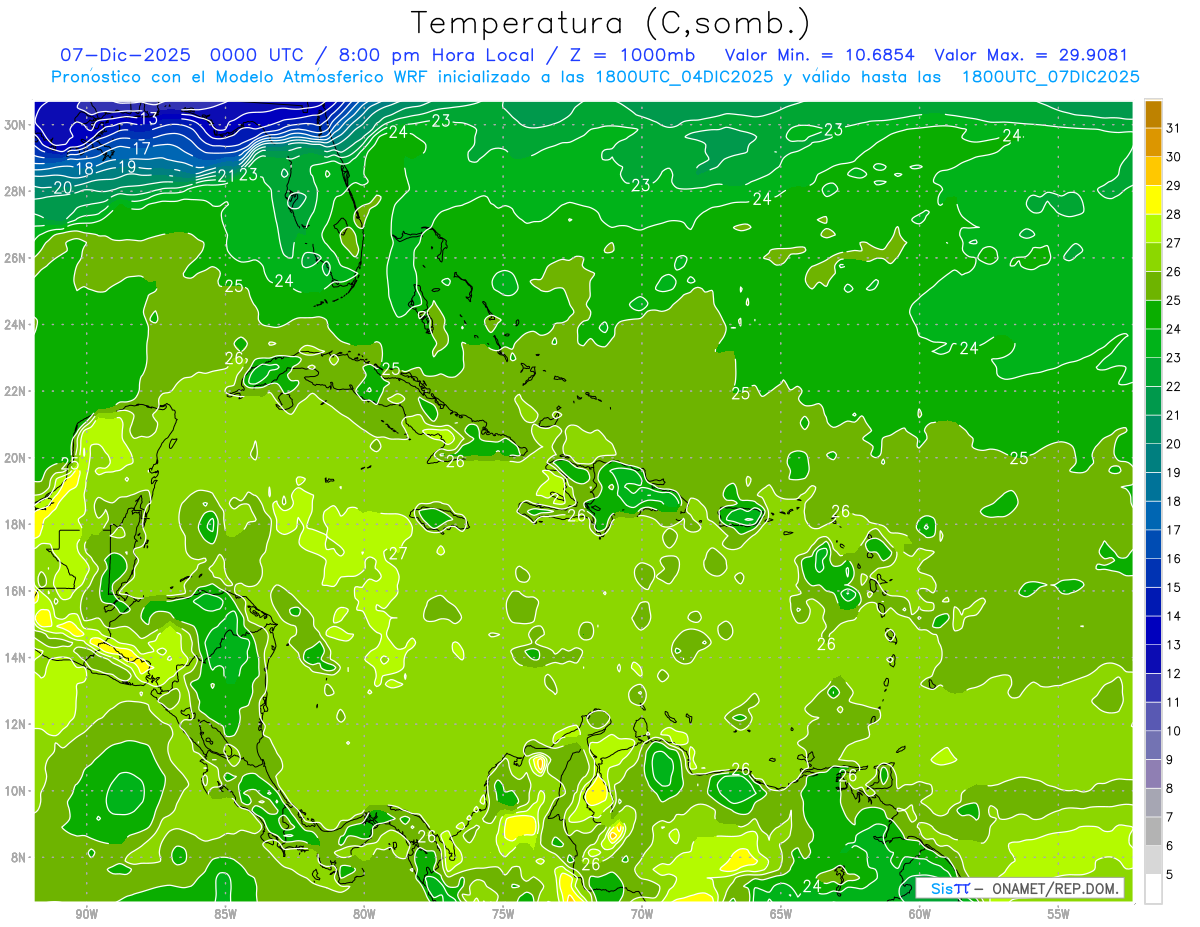
Task: Click the '20' contour label near 28N
Action: pos(62,187)
